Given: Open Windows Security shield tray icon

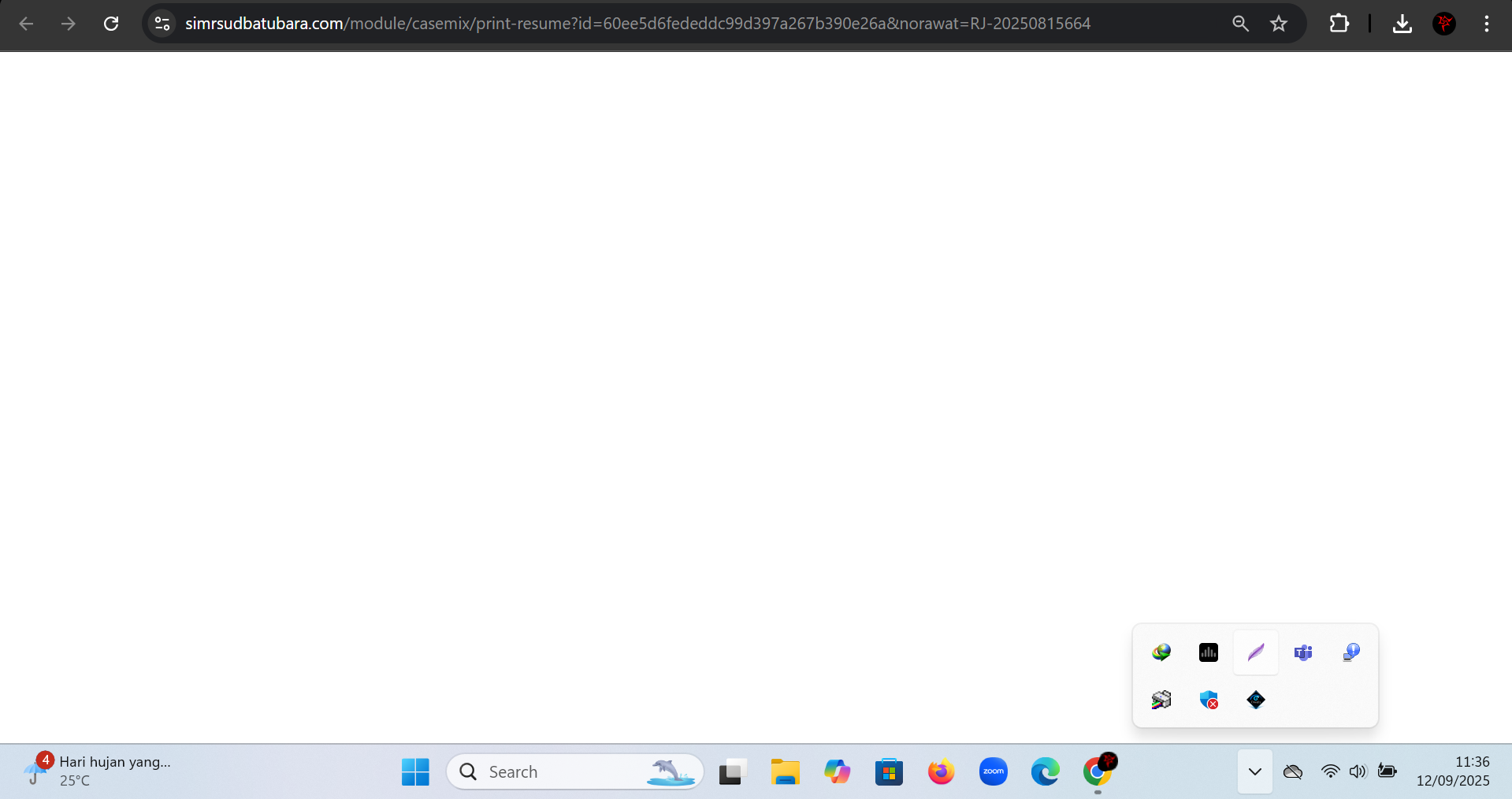Looking at the screenshot, I should (1209, 700).
